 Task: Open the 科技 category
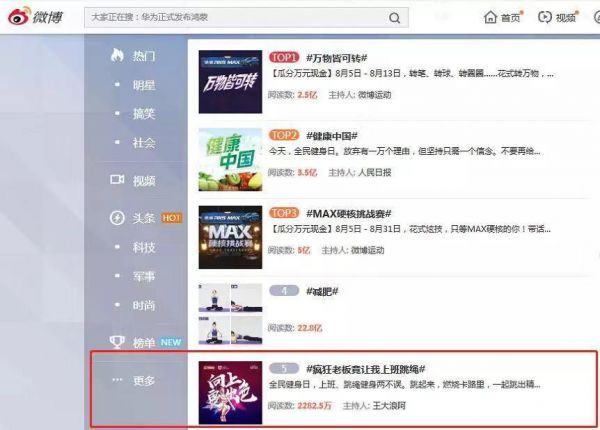point(144,247)
